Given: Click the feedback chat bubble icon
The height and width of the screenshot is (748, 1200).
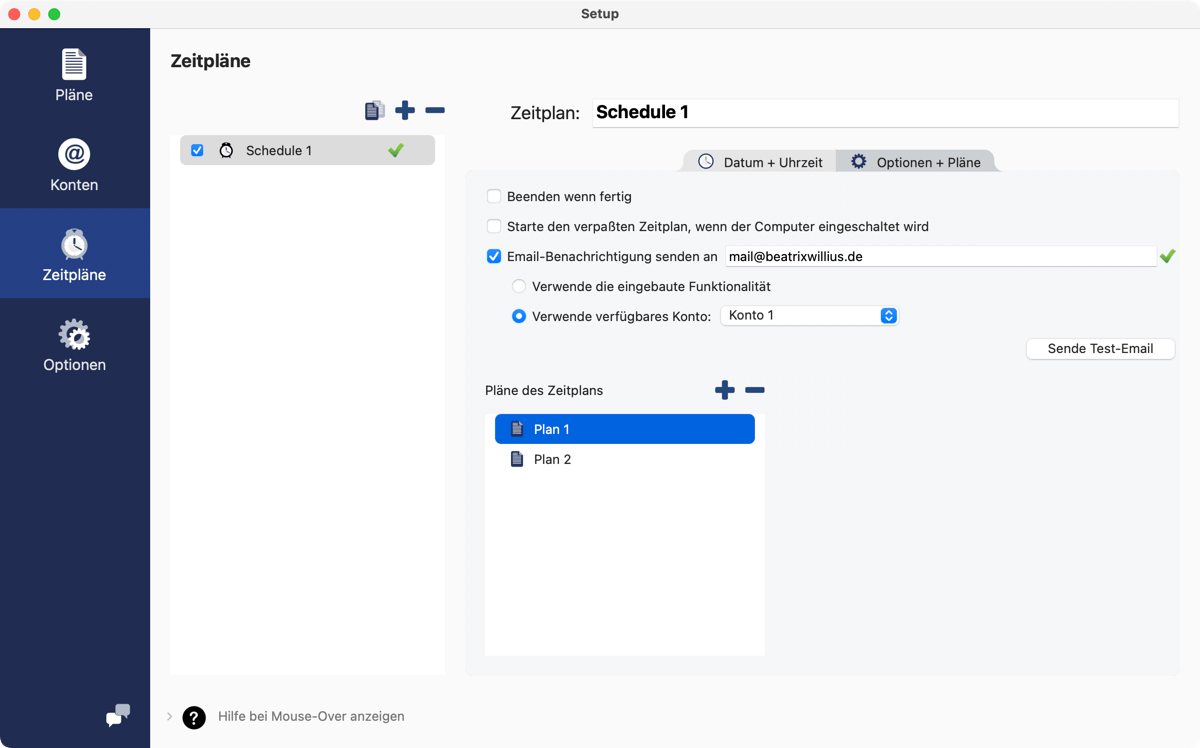Looking at the screenshot, I should [x=117, y=716].
